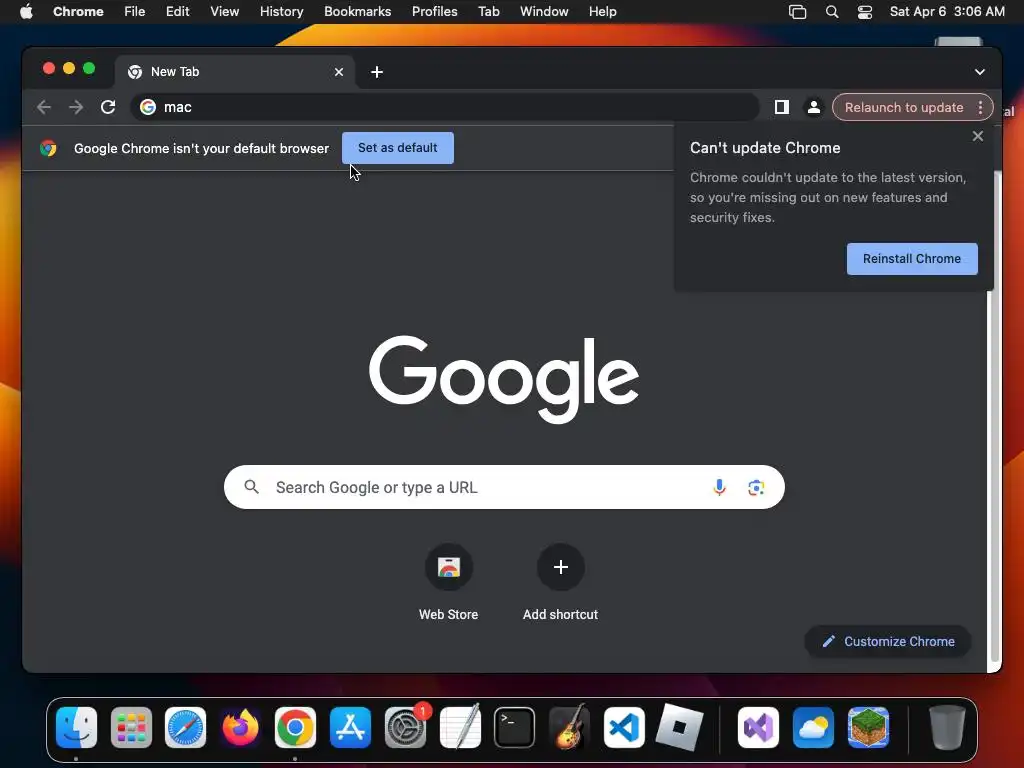
Task: Open the Edit menu
Action: coord(178,12)
